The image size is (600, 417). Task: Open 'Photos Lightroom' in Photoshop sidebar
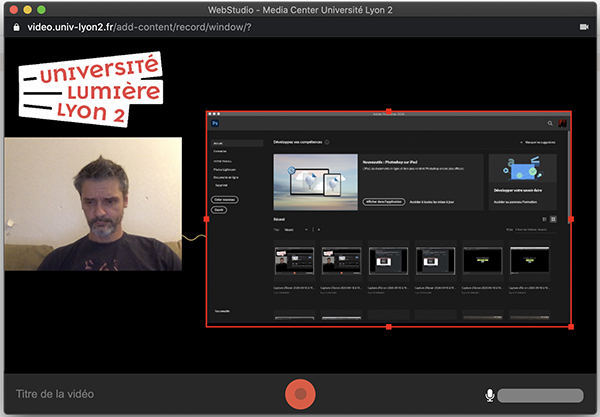click(x=225, y=169)
